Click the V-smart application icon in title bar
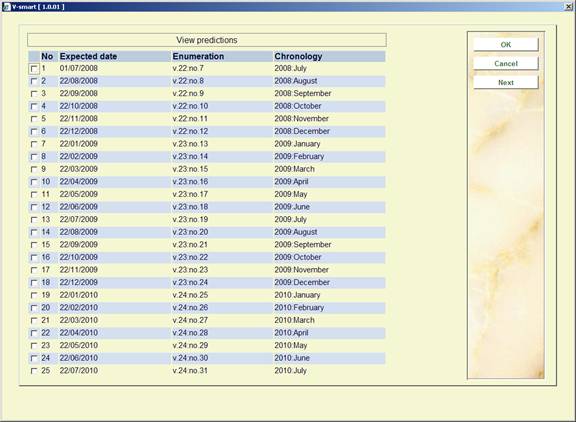Image resolution: width=576 pixels, height=422 pixels. click(x=6, y=7)
